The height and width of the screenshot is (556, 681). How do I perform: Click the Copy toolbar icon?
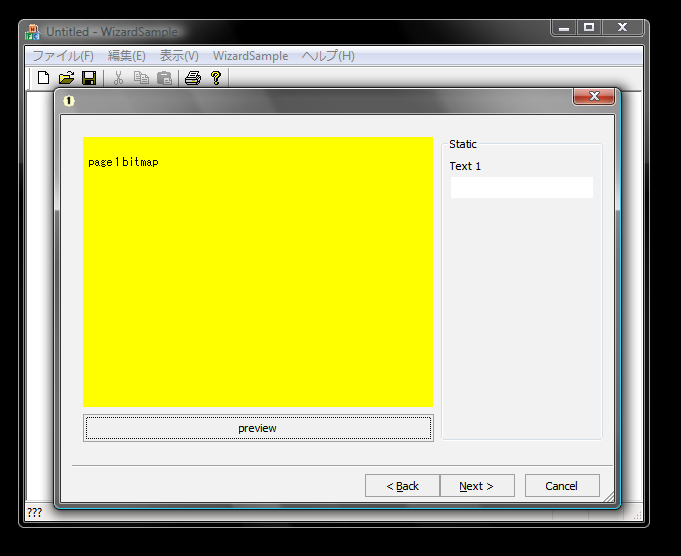point(141,78)
